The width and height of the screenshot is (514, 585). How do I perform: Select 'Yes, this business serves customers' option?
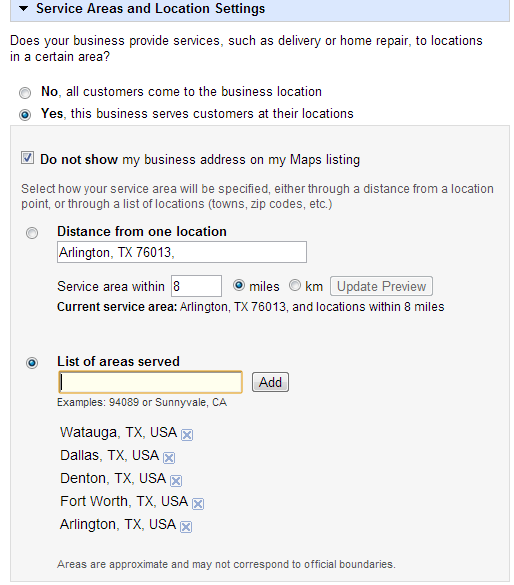click(x=25, y=115)
